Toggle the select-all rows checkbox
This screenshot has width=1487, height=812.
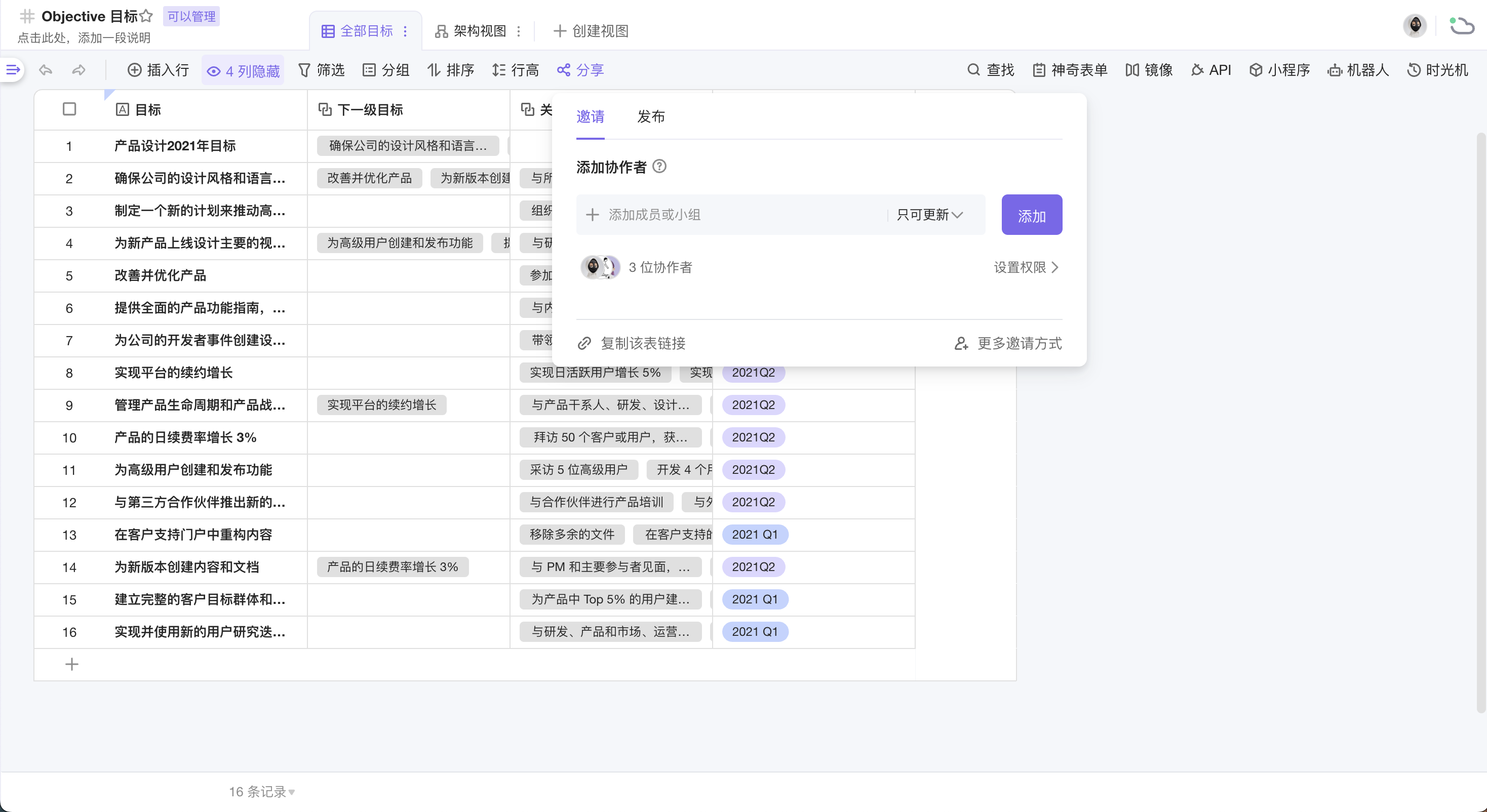69,109
